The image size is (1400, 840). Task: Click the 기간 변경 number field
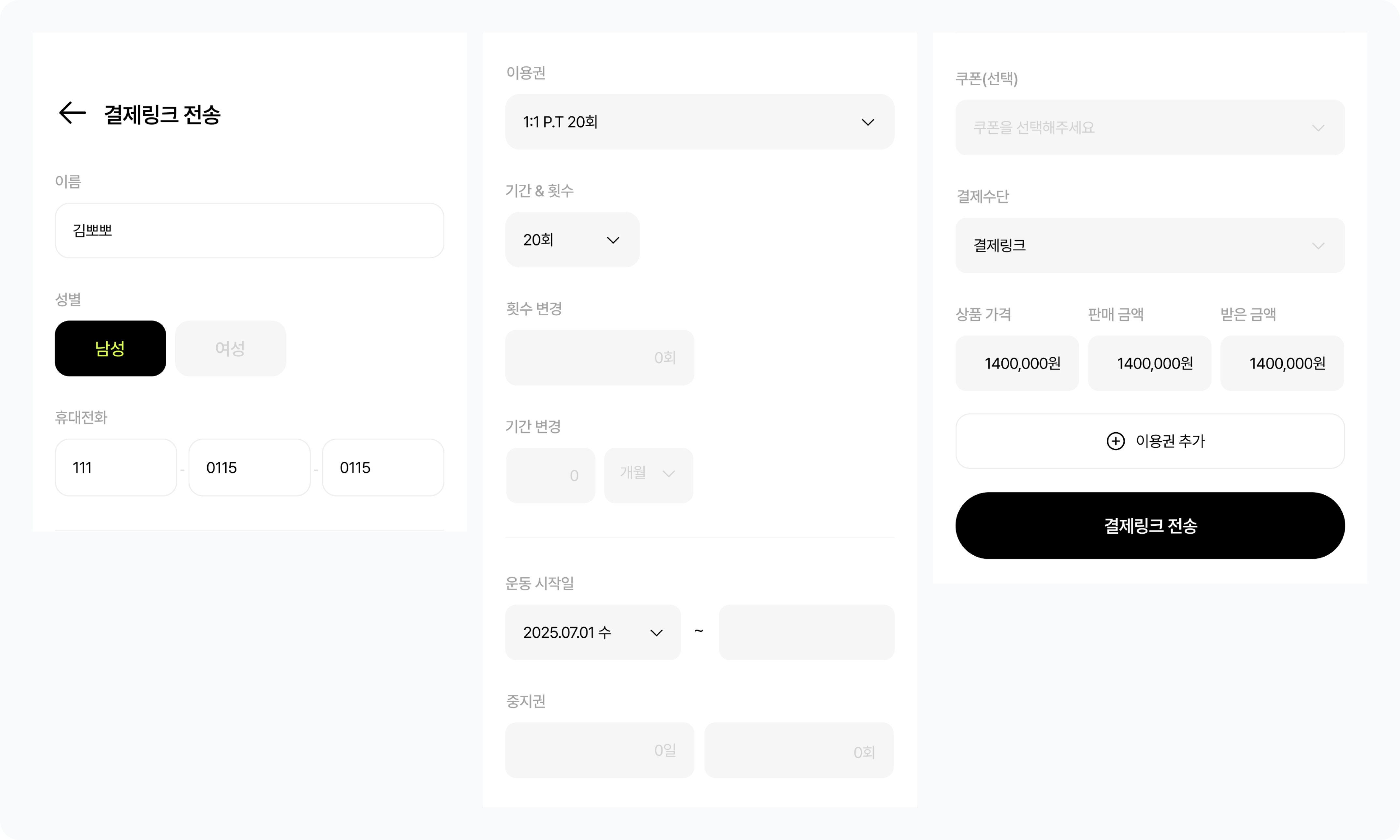550,475
